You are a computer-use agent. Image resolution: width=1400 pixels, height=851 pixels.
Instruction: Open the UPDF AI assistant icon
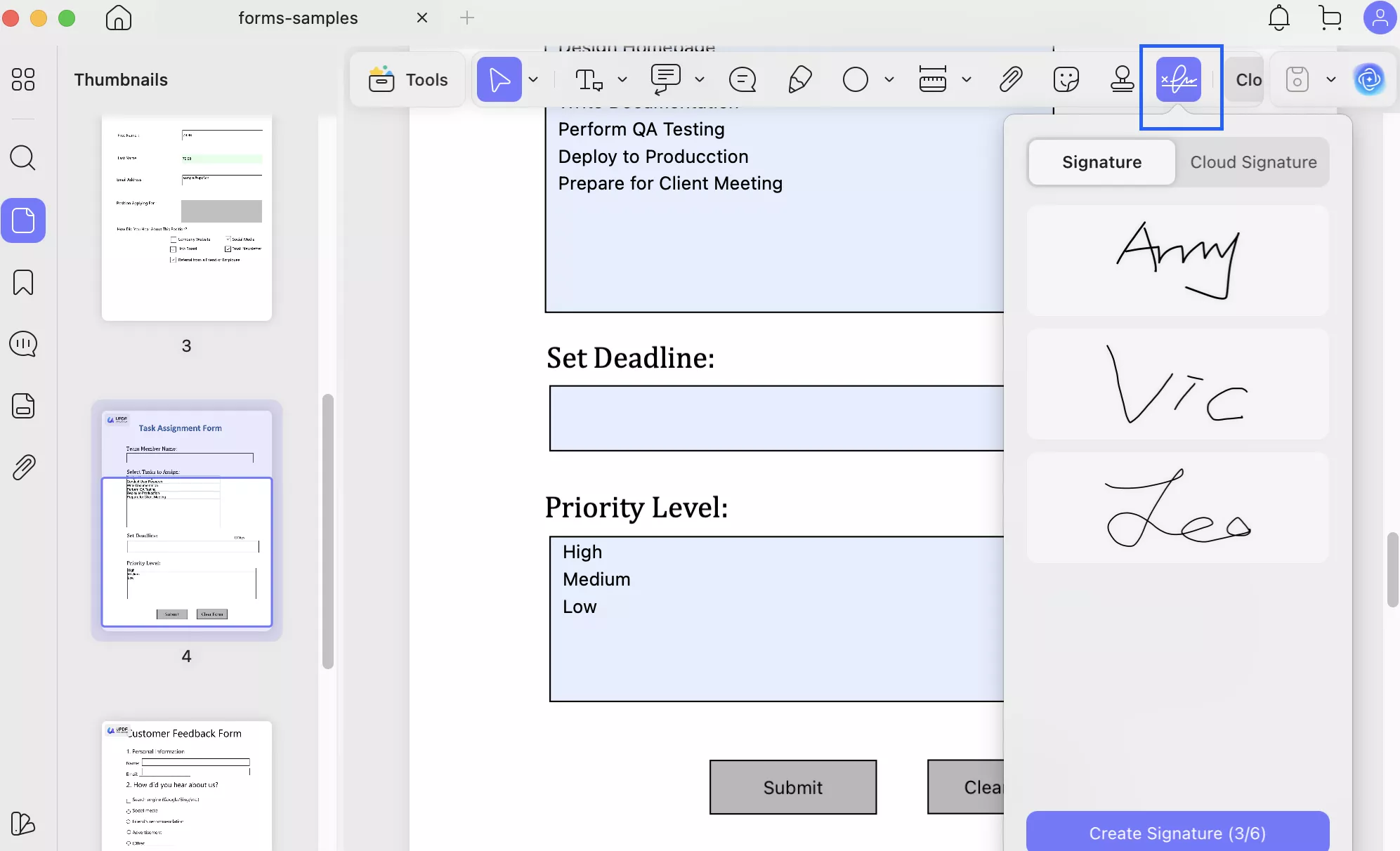tap(1369, 79)
